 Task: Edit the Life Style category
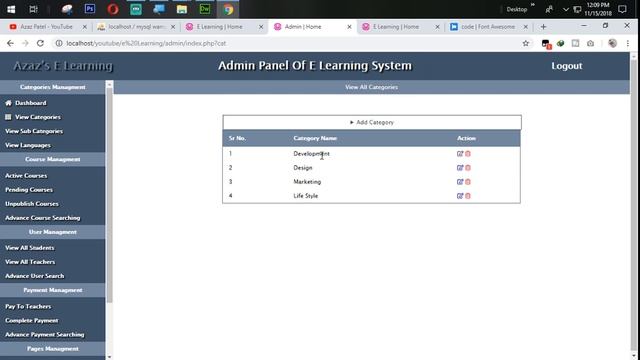point(460,196)
